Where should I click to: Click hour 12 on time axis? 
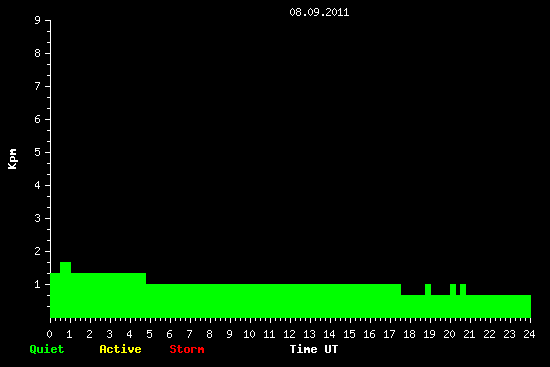click(289, 334)
